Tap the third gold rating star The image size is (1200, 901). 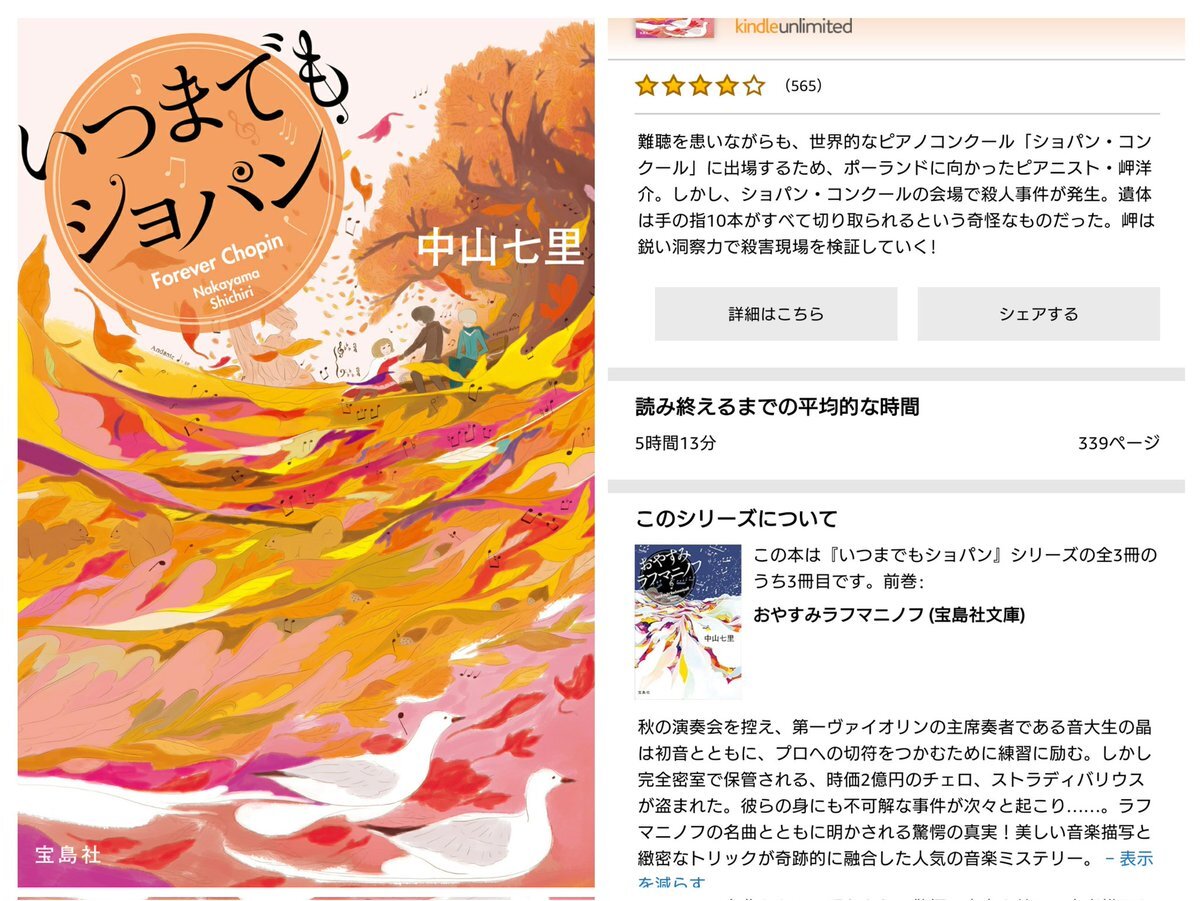click(700, 86)
